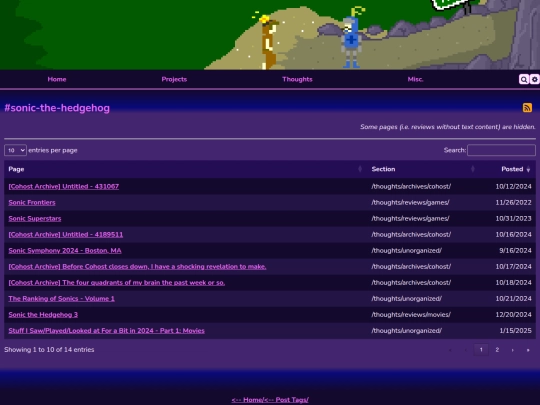Click the Showing 1 to 10 of 14 entries text
The image size is (540, 405).
[x=49, y=350]
